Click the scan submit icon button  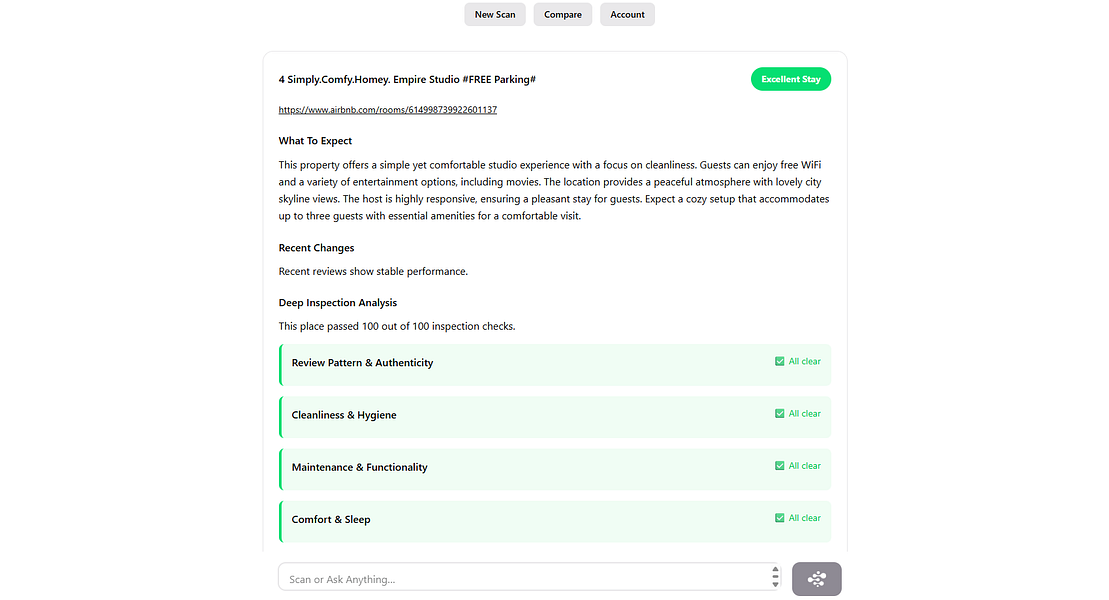[816, 579]
